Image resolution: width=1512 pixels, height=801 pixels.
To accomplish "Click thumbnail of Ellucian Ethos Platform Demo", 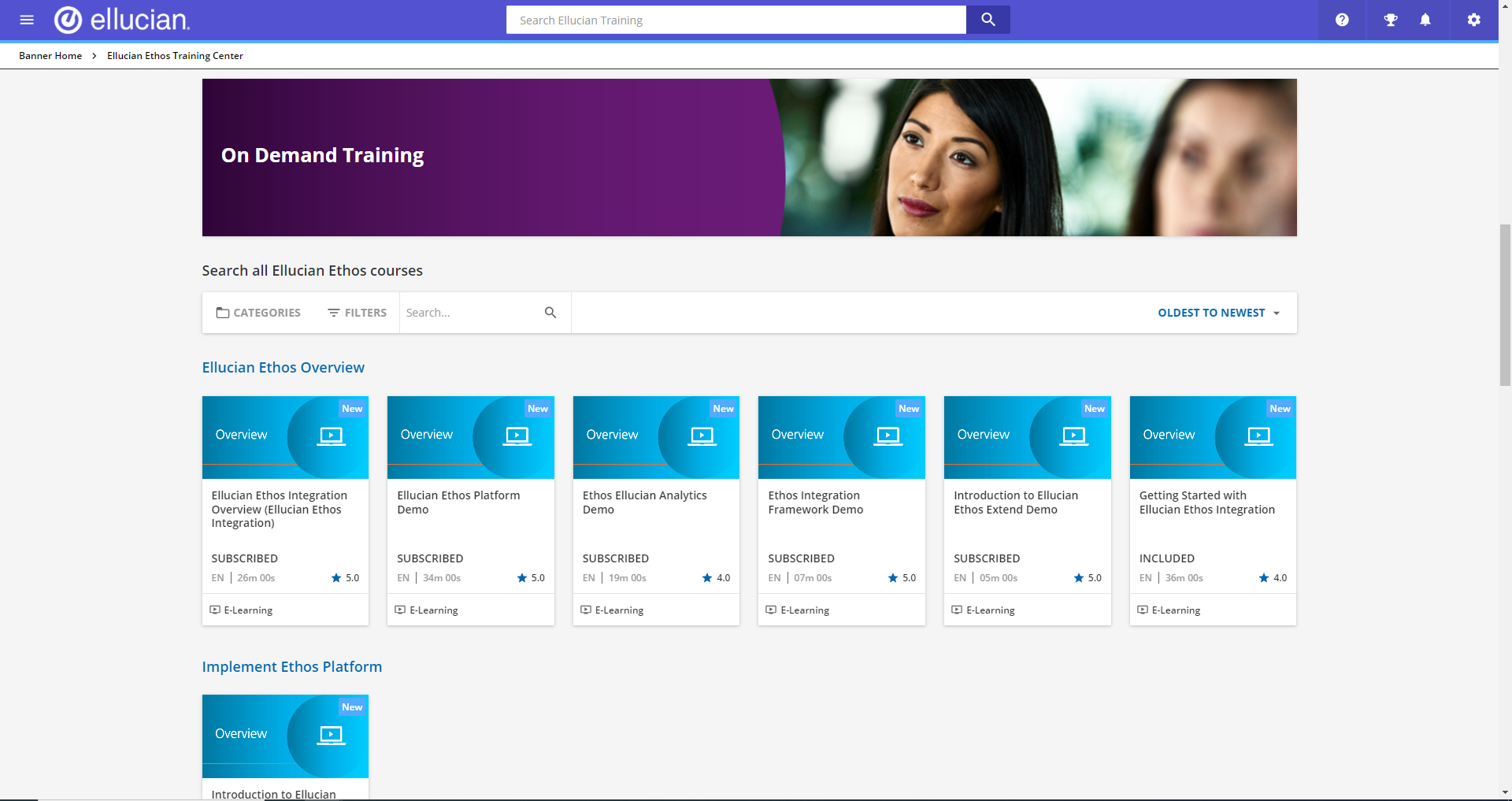I will tap(471, 437).
